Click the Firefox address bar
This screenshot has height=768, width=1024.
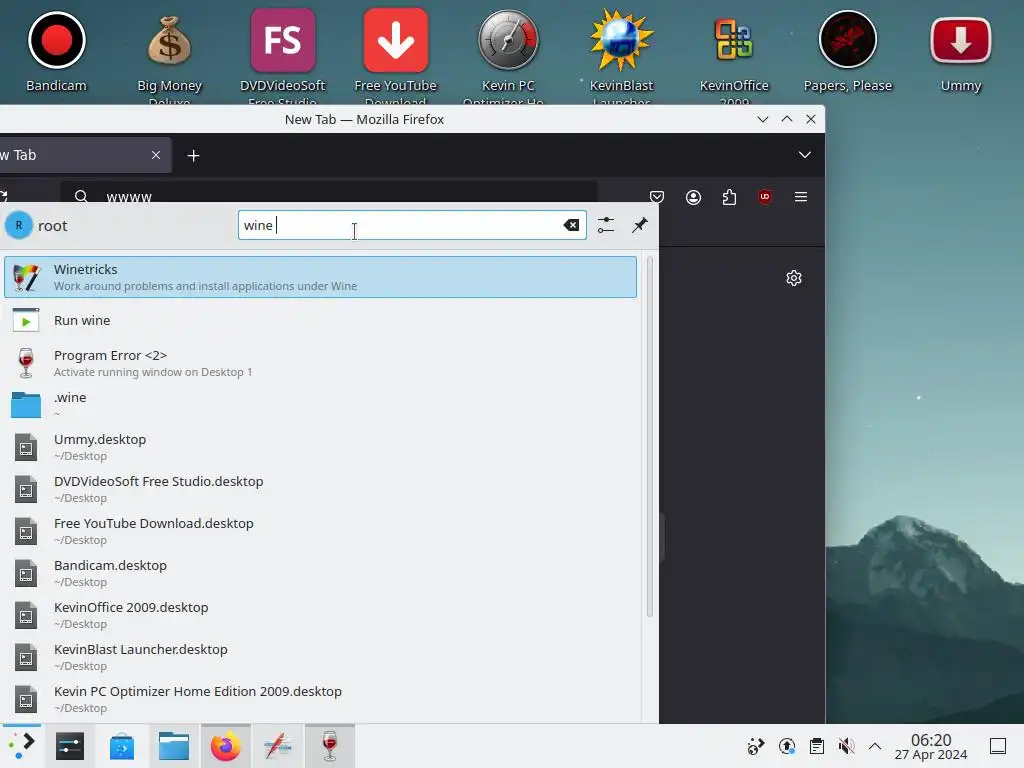(328, 195)
